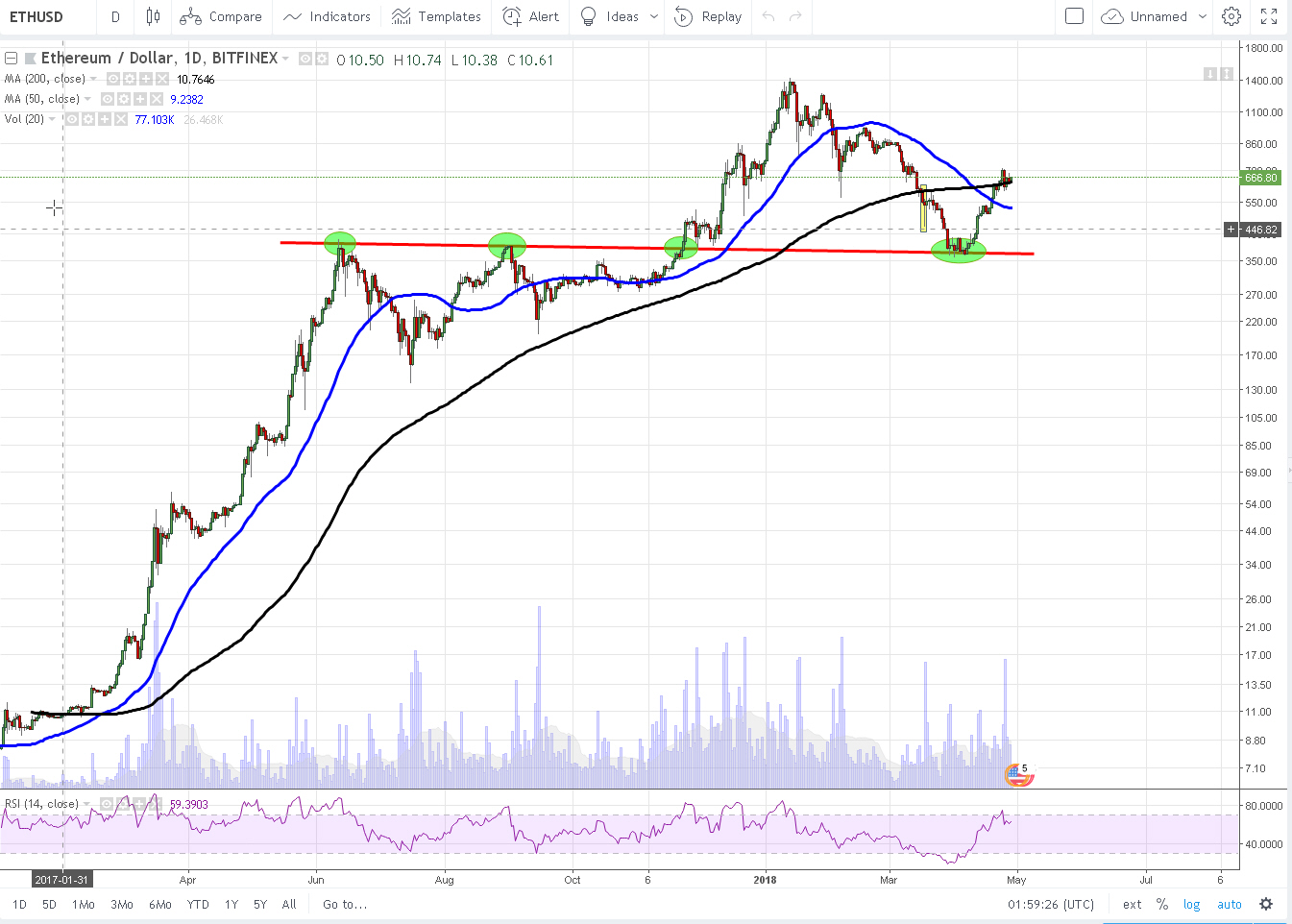
Task: Toggle percent % scale
Action: 1162,904
